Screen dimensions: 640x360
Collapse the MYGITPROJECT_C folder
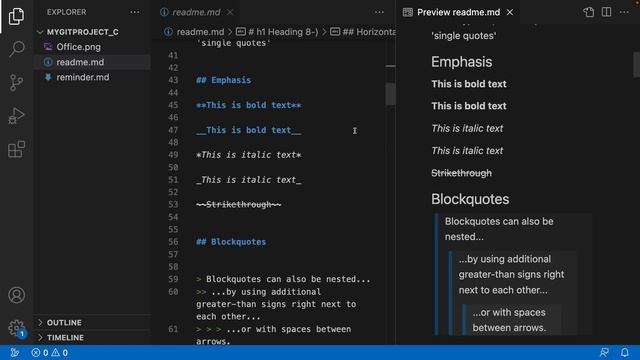coord(82,32)
